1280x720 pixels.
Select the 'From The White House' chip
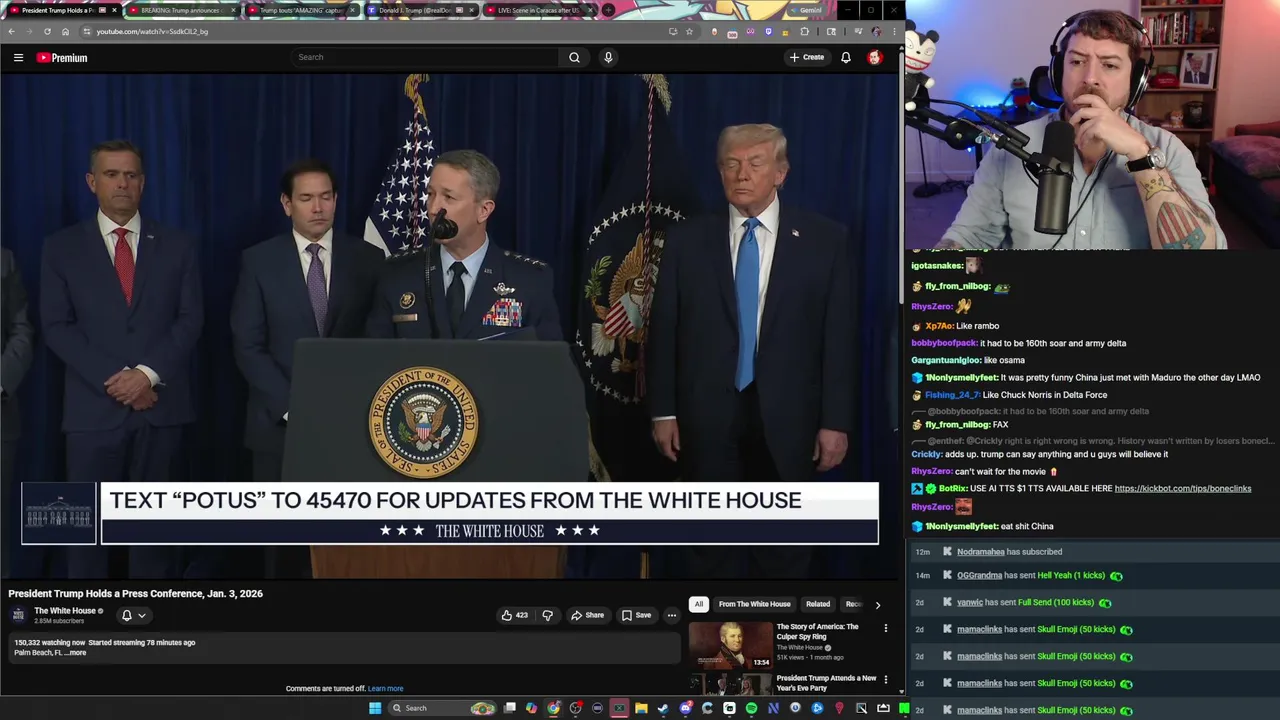(x=754, y=604)
